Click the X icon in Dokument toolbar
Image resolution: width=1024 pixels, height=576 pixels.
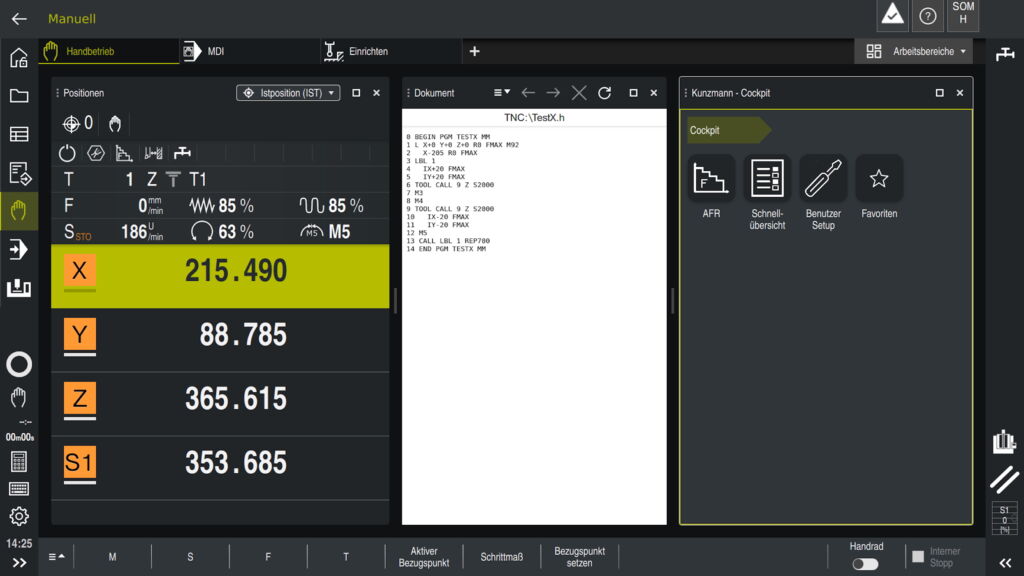[x=579, y=93]
